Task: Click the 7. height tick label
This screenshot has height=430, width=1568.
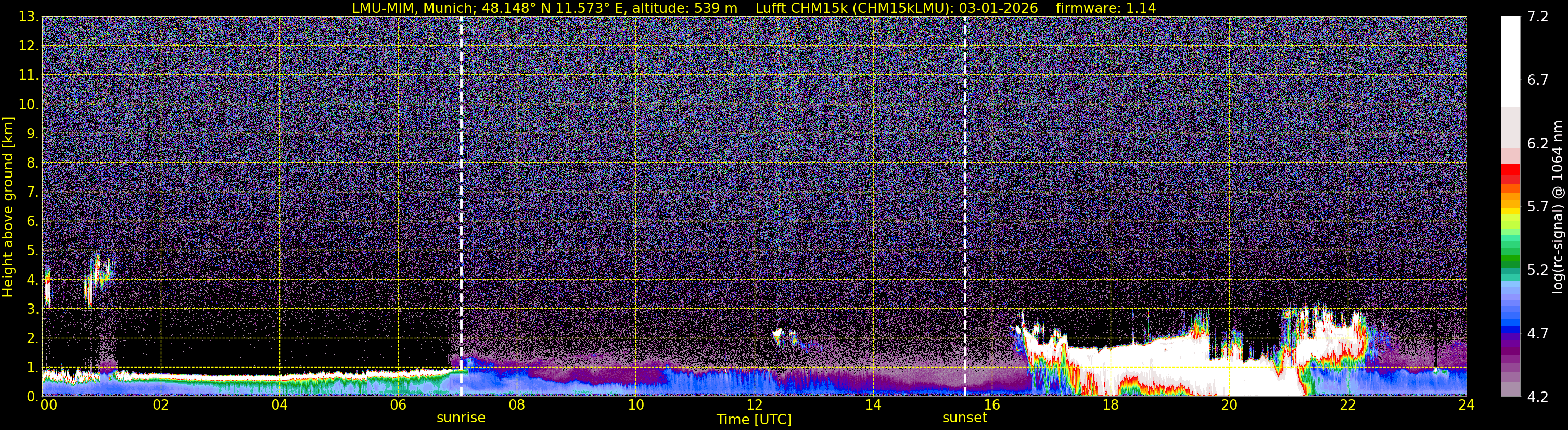Action: click(33, 192)
